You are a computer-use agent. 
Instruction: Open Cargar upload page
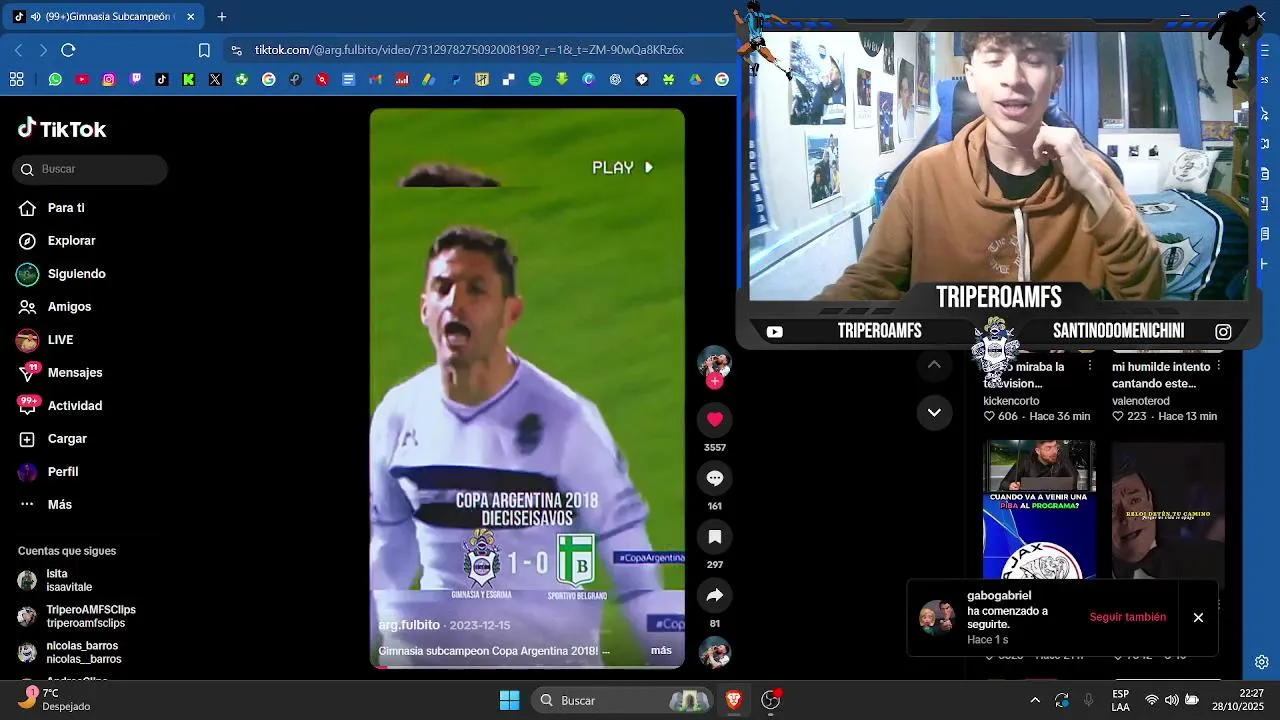(x=67, y=439)
